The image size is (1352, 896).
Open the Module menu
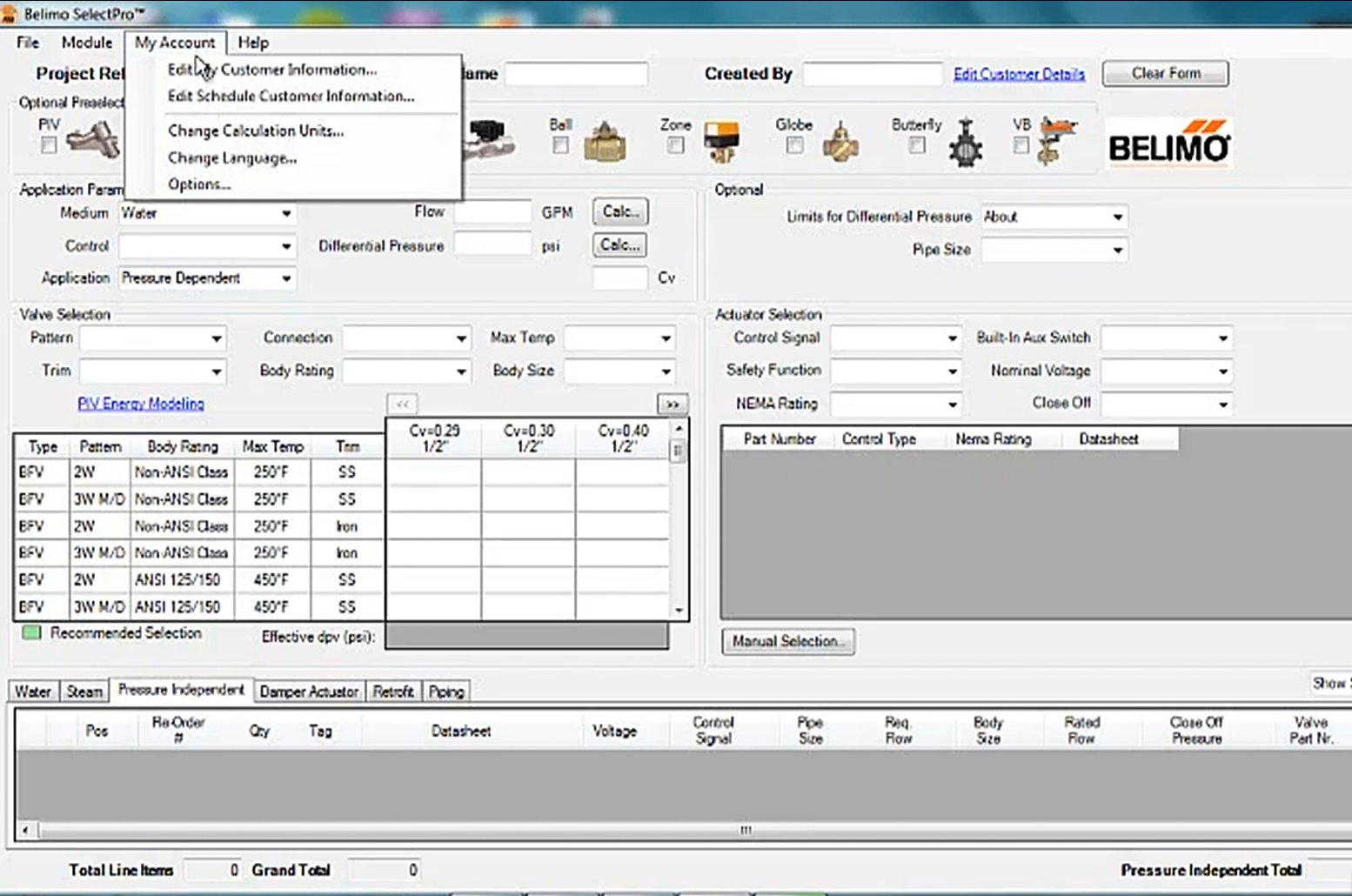87,43
